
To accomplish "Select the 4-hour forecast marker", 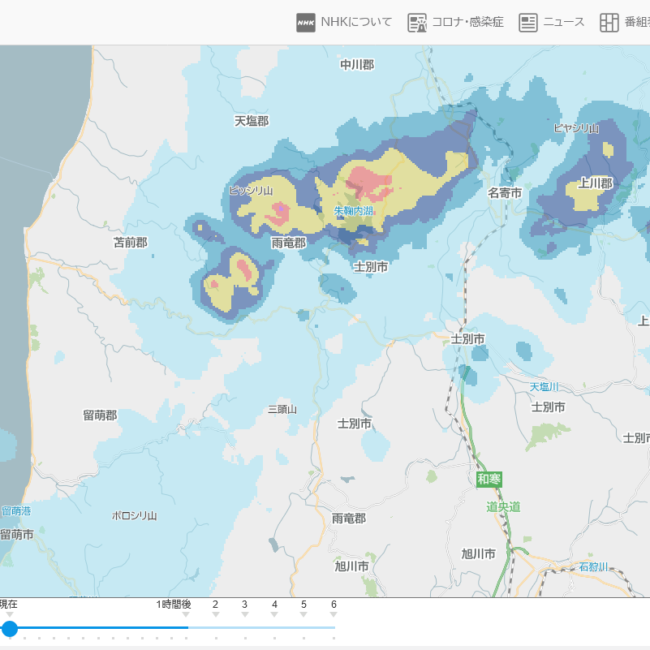I will tap(274, 605).
